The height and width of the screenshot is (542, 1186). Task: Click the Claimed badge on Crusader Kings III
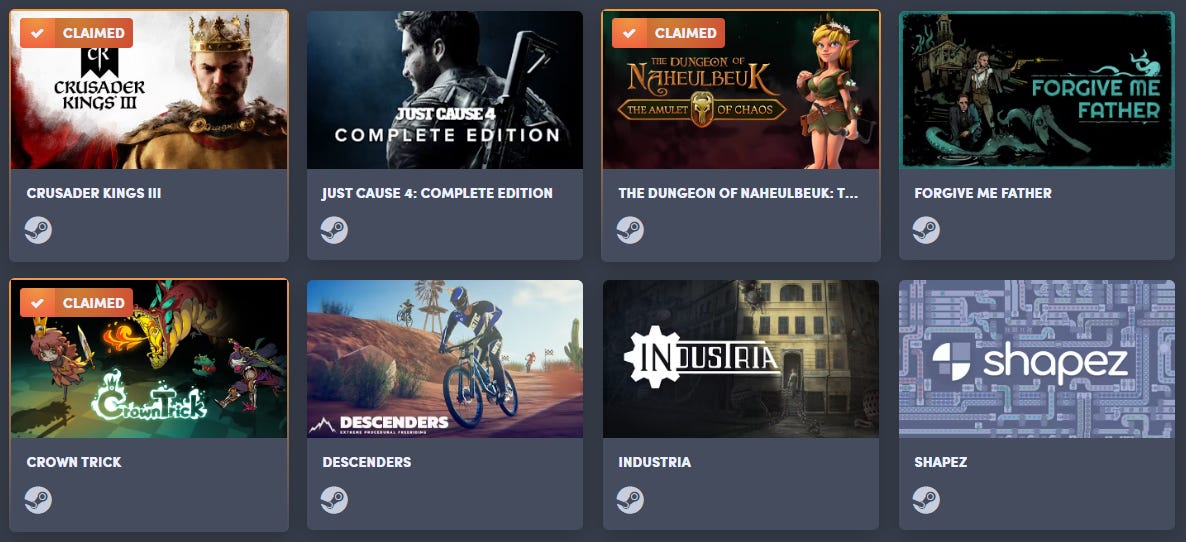coord(76,33)
